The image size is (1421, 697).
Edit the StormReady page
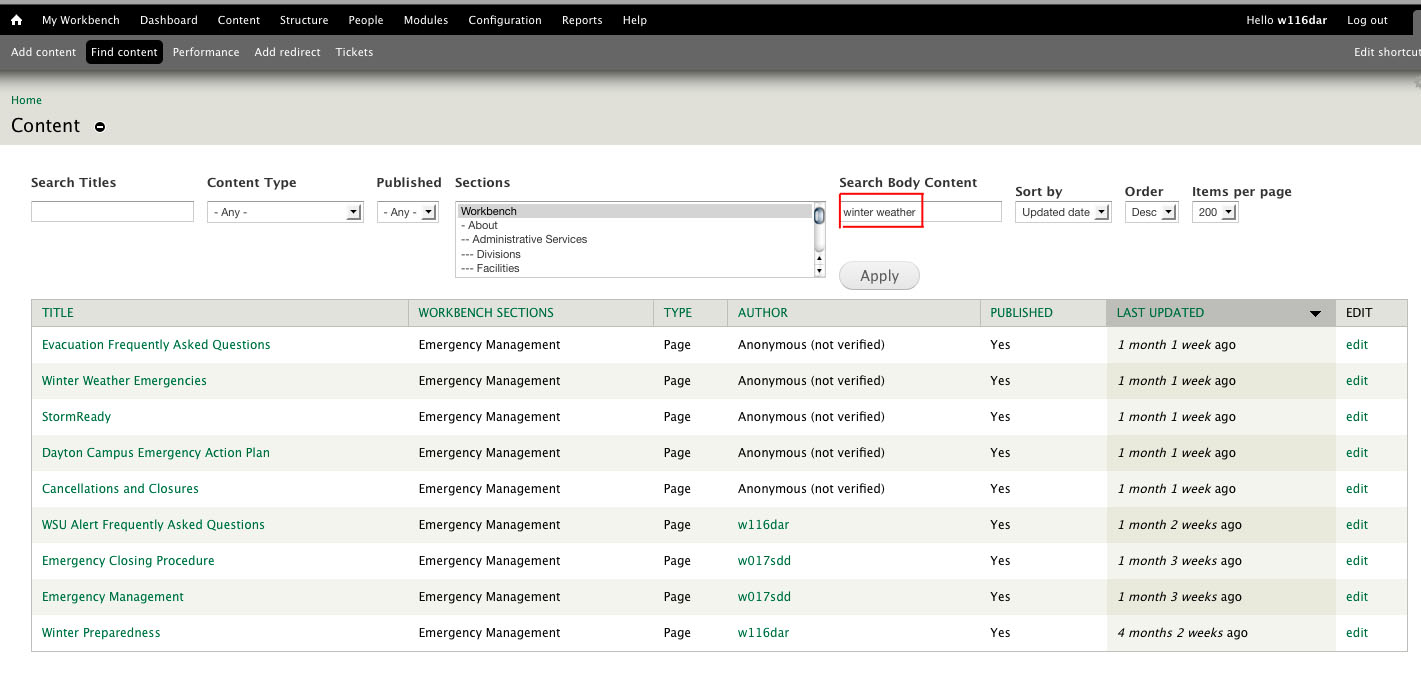1356,417
